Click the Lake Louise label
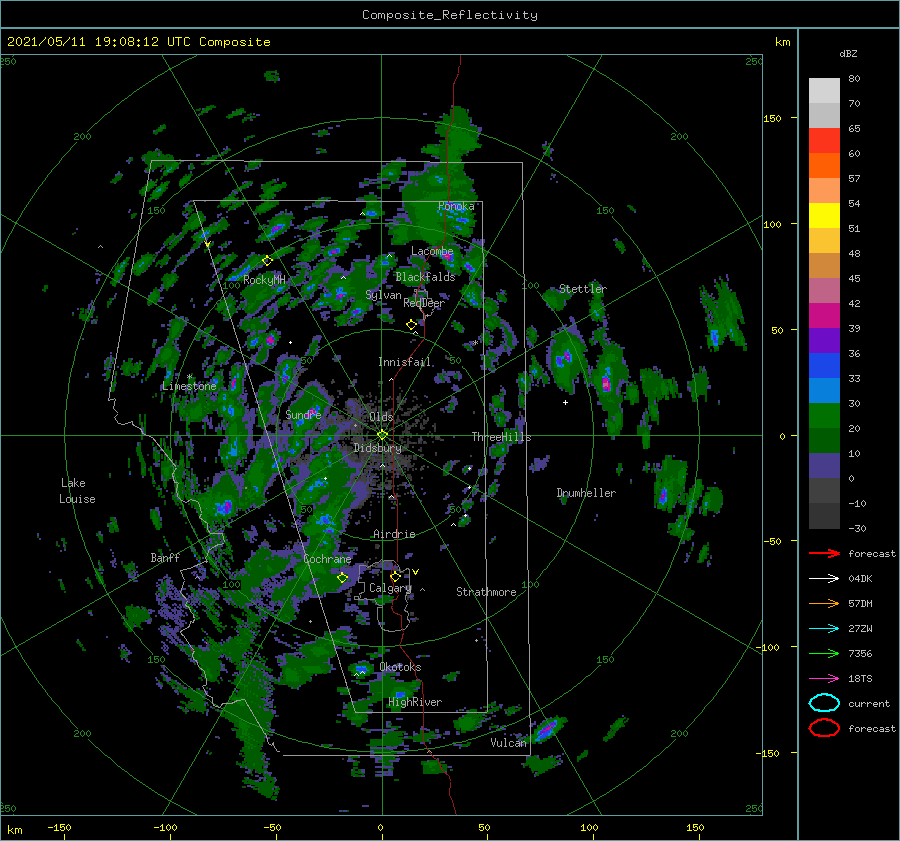This screenshot has height=841, width=900. point(77,491)
